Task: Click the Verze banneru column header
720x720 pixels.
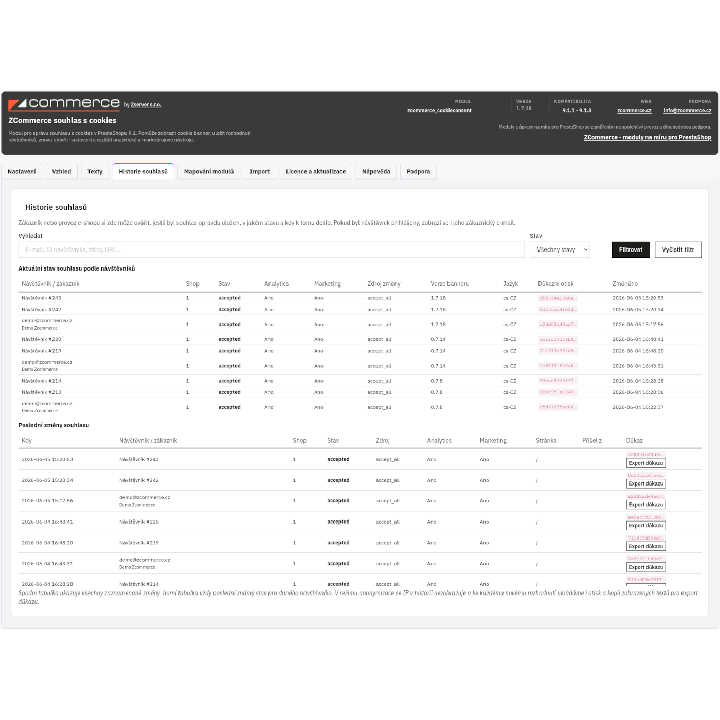Action: 450,284
